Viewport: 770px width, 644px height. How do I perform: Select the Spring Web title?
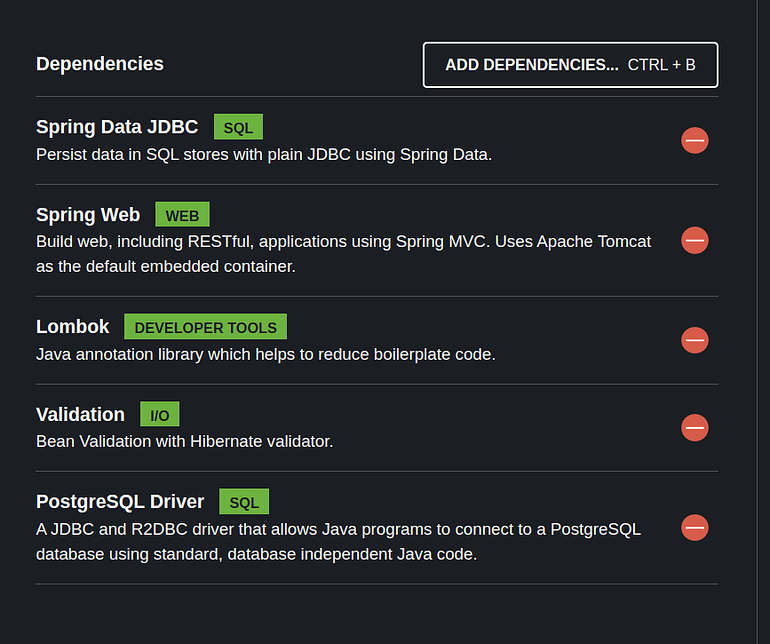(x=88, y=215)
